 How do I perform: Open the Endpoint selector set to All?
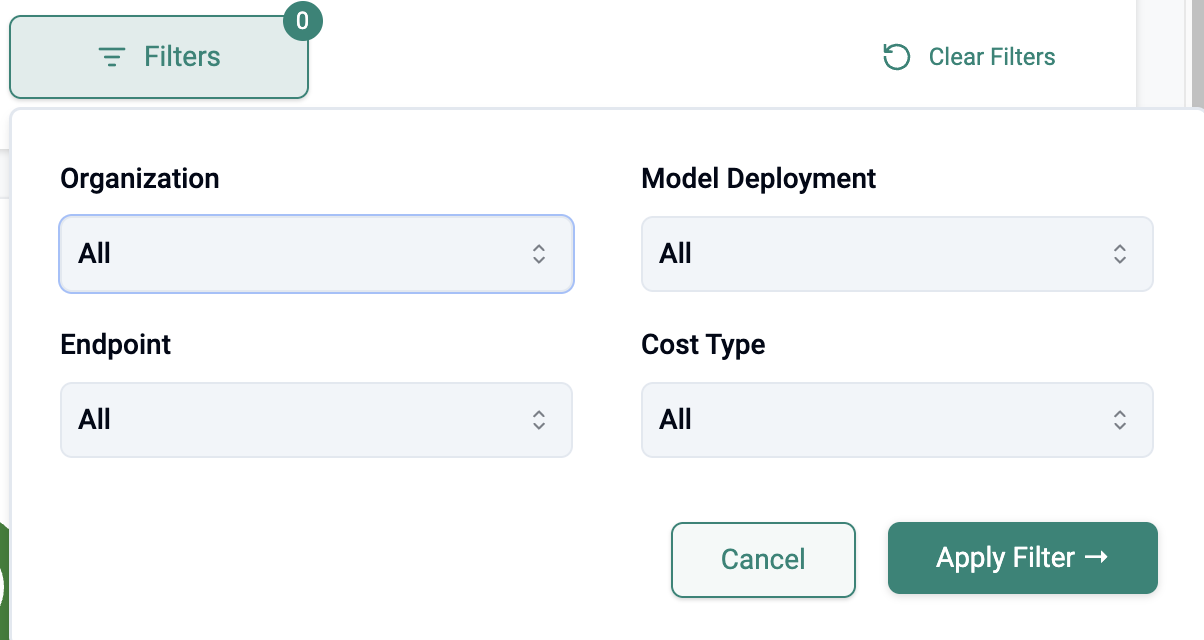pos(316,420)
